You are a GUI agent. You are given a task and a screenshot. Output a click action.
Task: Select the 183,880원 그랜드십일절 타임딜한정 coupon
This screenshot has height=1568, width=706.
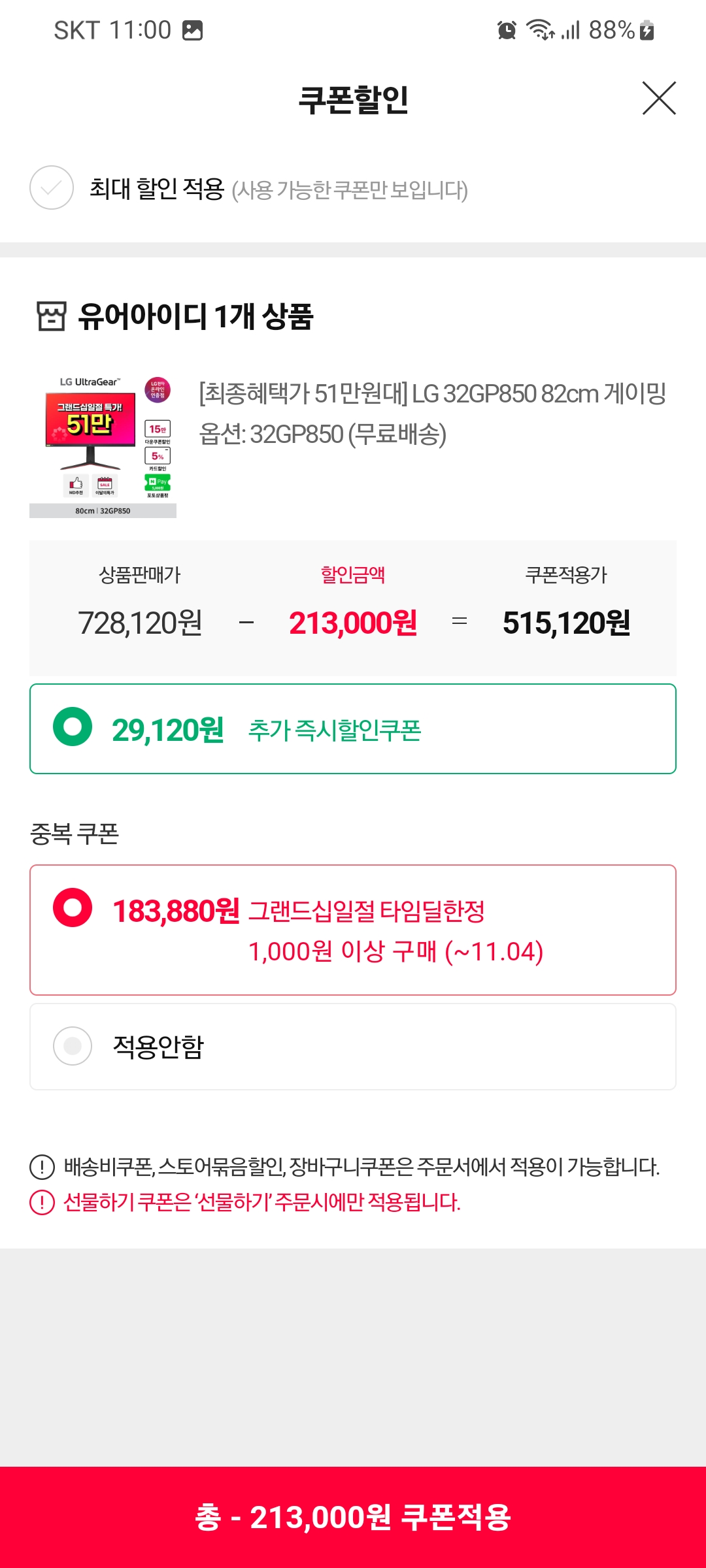pyautogui.click(x=73, y=907)
